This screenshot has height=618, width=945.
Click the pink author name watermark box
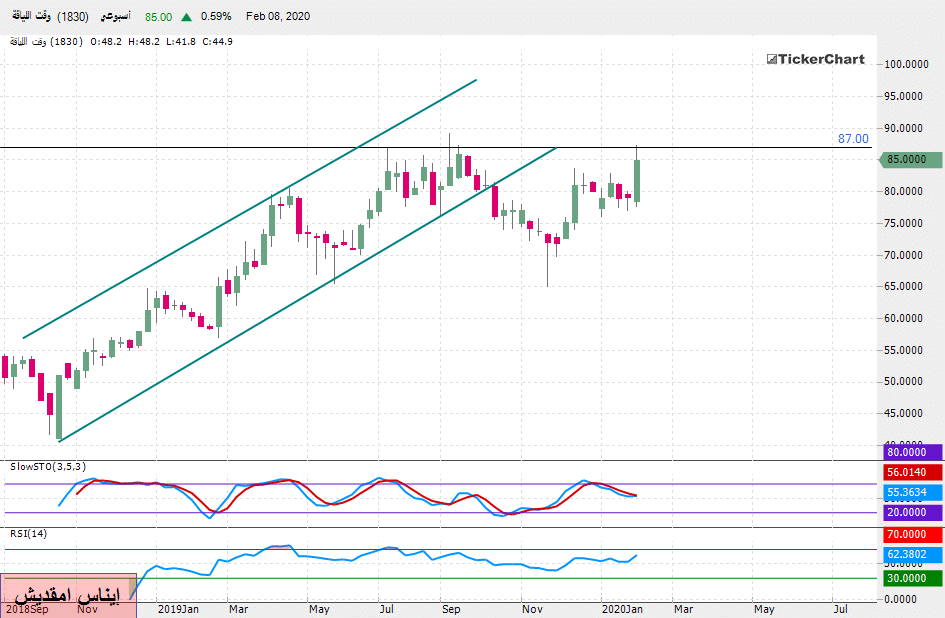pos(68,595)
